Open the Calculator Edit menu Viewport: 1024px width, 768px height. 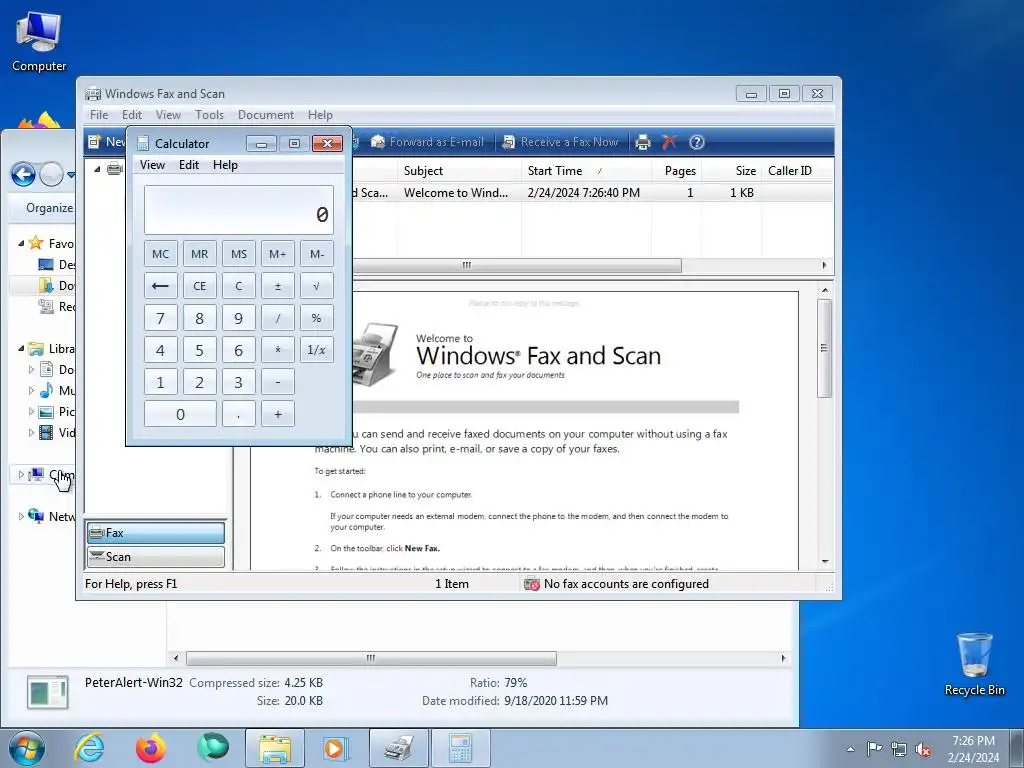pyautogui.click(x=189, y=165)
